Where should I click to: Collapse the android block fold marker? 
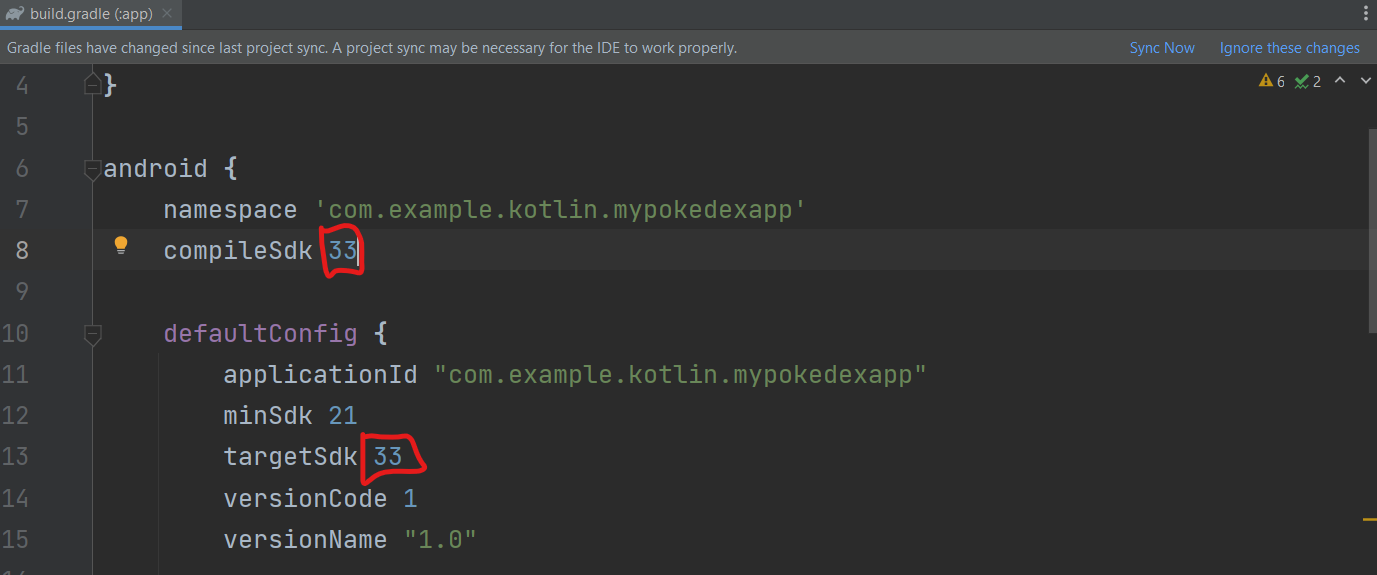tap(93, 168)
